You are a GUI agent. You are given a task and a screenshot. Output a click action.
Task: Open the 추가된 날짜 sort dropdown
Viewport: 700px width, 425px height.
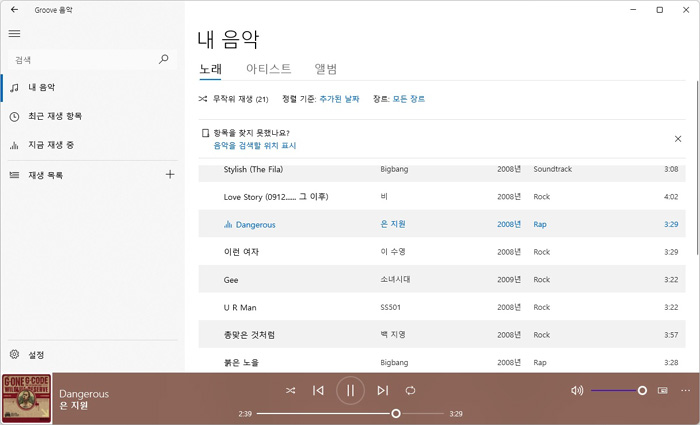click(339, 99)
